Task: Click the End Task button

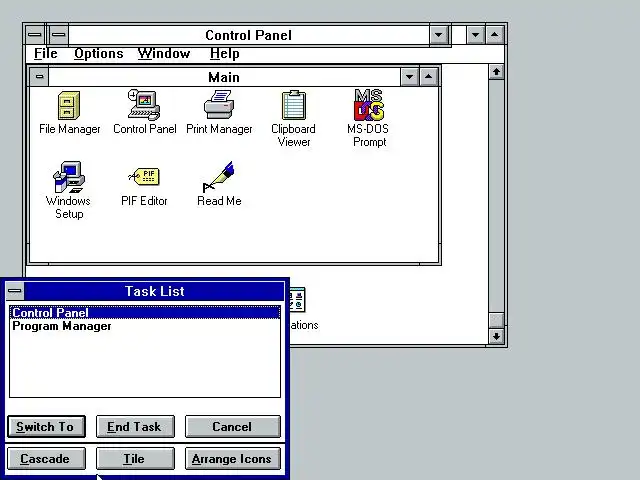Action: [x=135, y=427]
